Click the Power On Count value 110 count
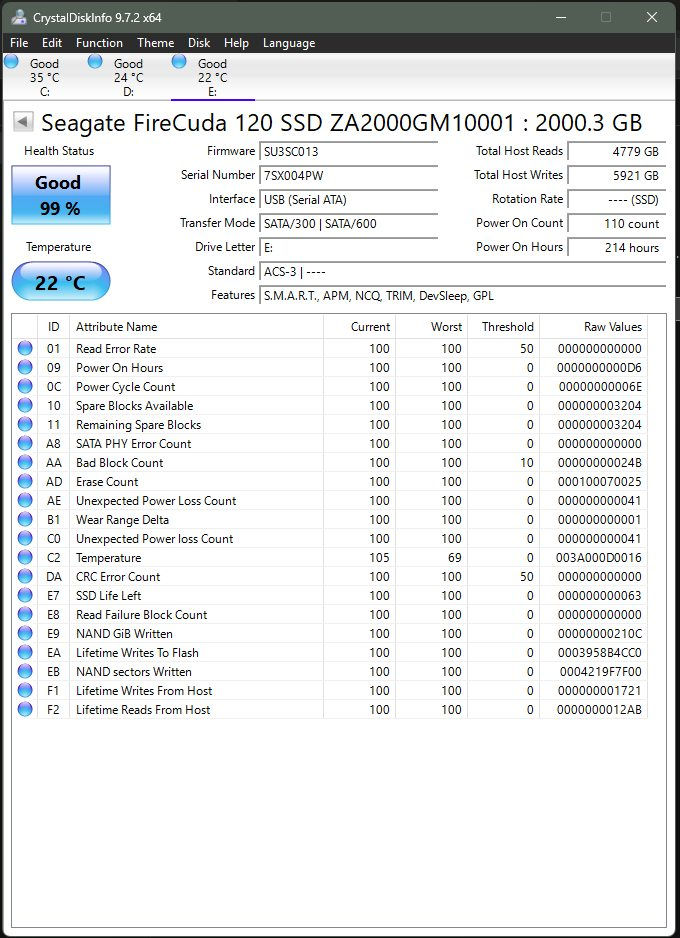The width and height of the screenshot is (680, 938). click(617, 224)
